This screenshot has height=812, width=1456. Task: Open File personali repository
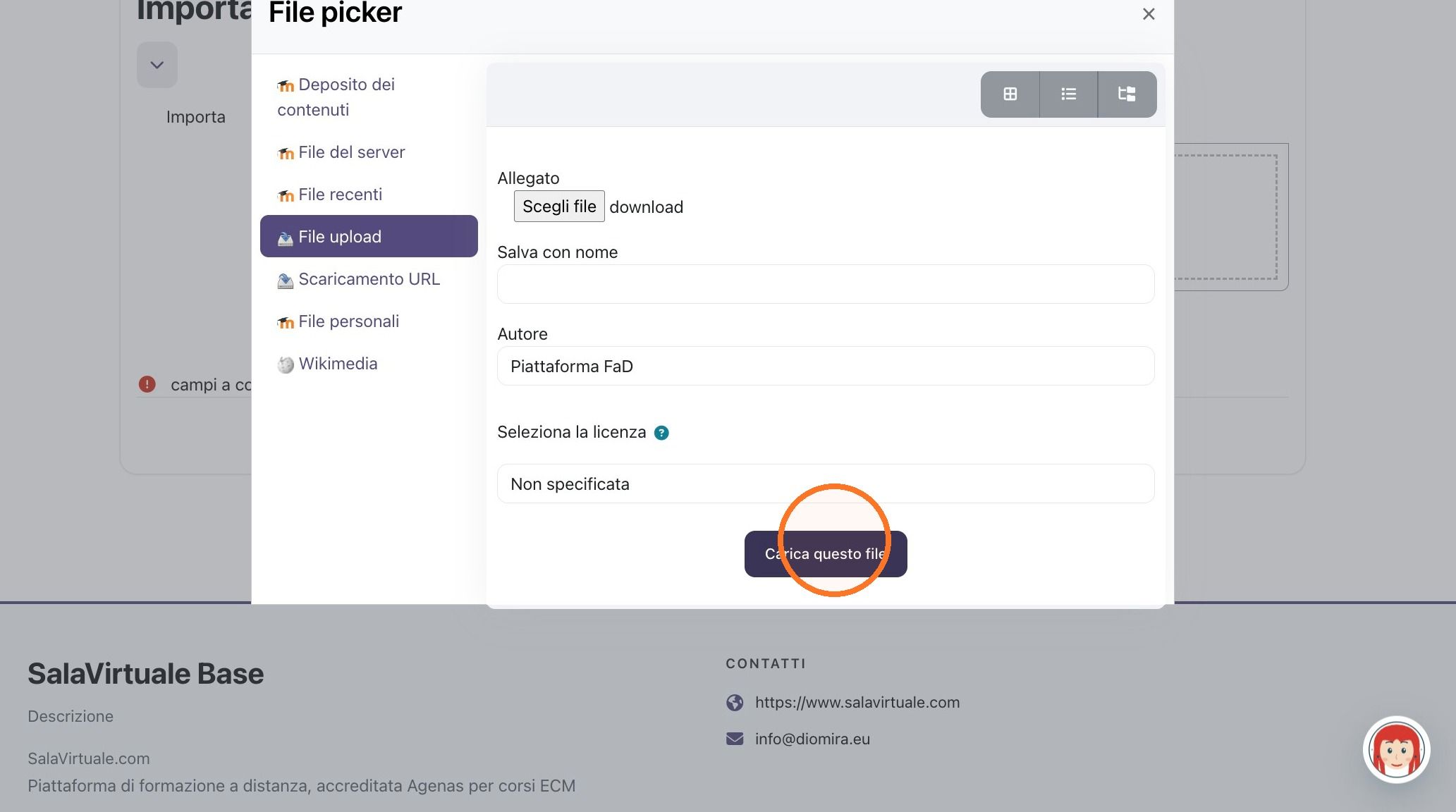(x=369, y=321)
